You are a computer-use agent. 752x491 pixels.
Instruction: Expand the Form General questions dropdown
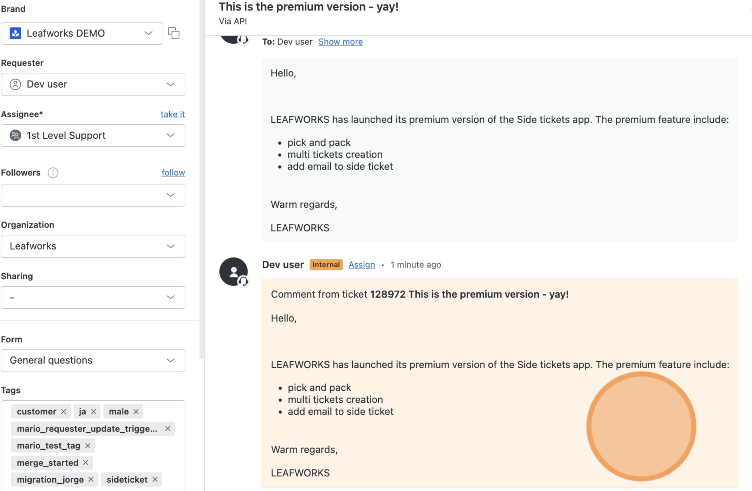(93, 361)
